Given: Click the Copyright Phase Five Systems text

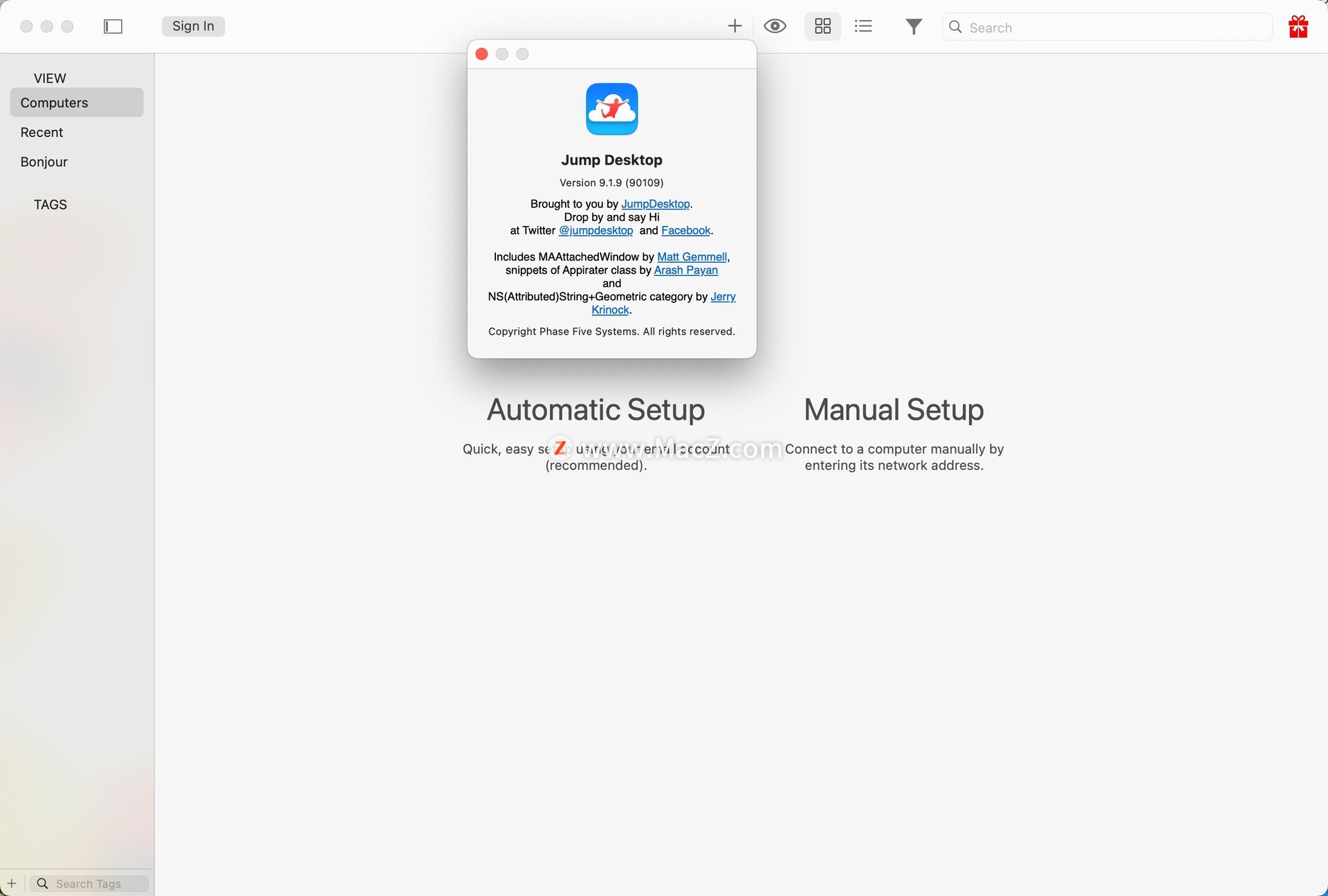Looking at the screenshot, I should click(611, 331).
